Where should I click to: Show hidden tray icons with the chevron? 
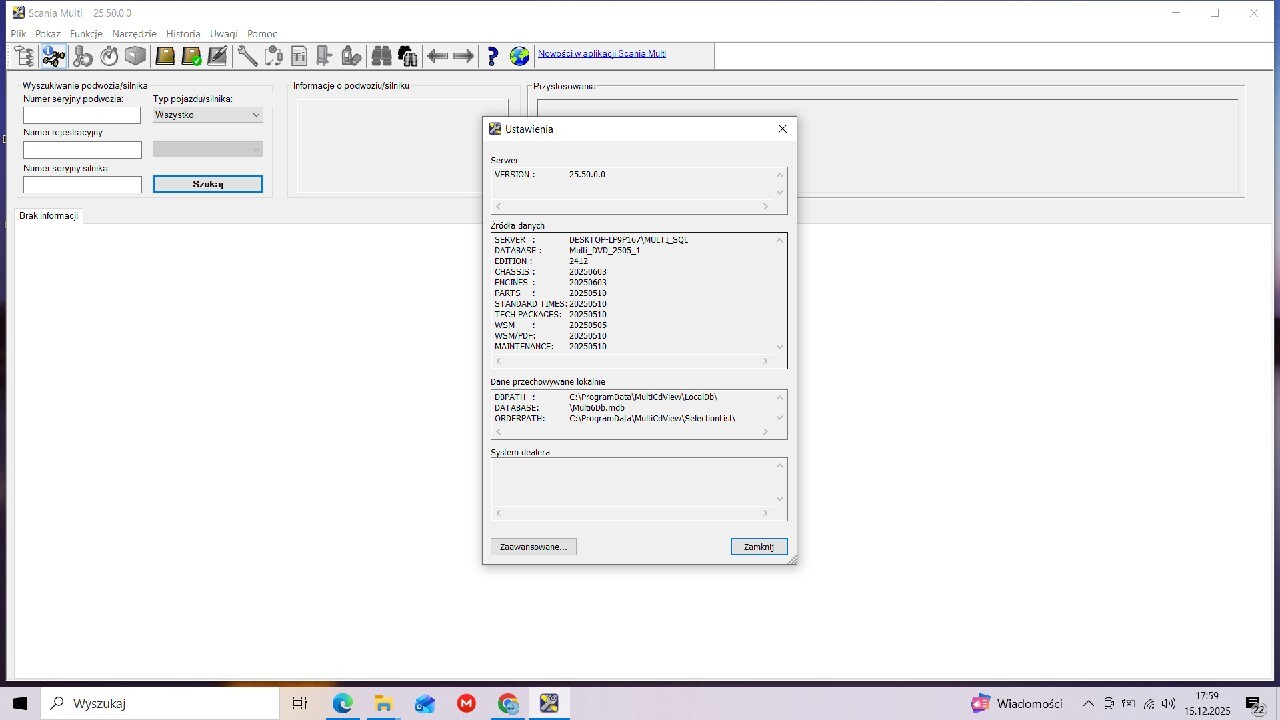1089,704
